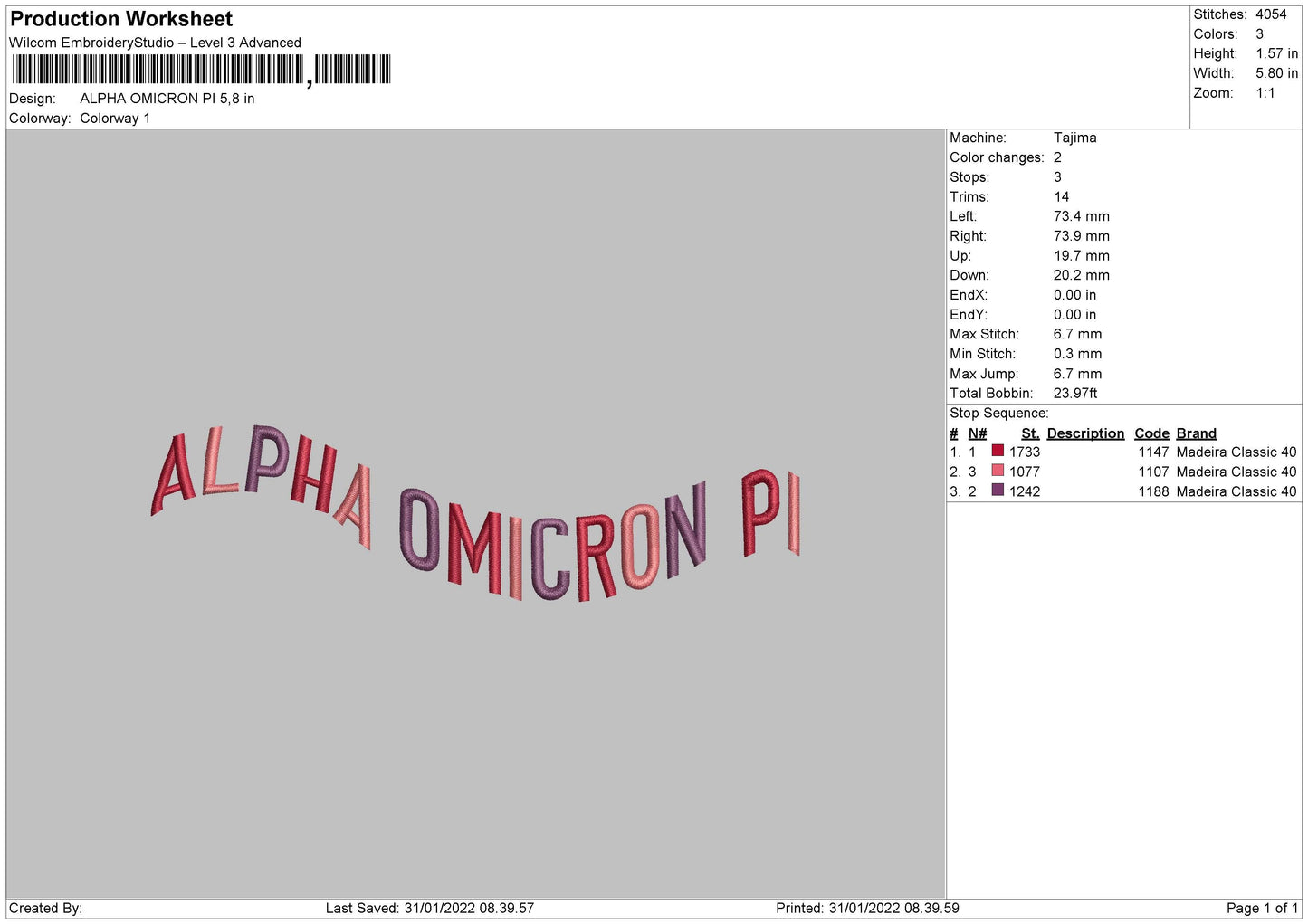
Task: Click the word OMICRON in embroidery preview
Action: (552, 543)
